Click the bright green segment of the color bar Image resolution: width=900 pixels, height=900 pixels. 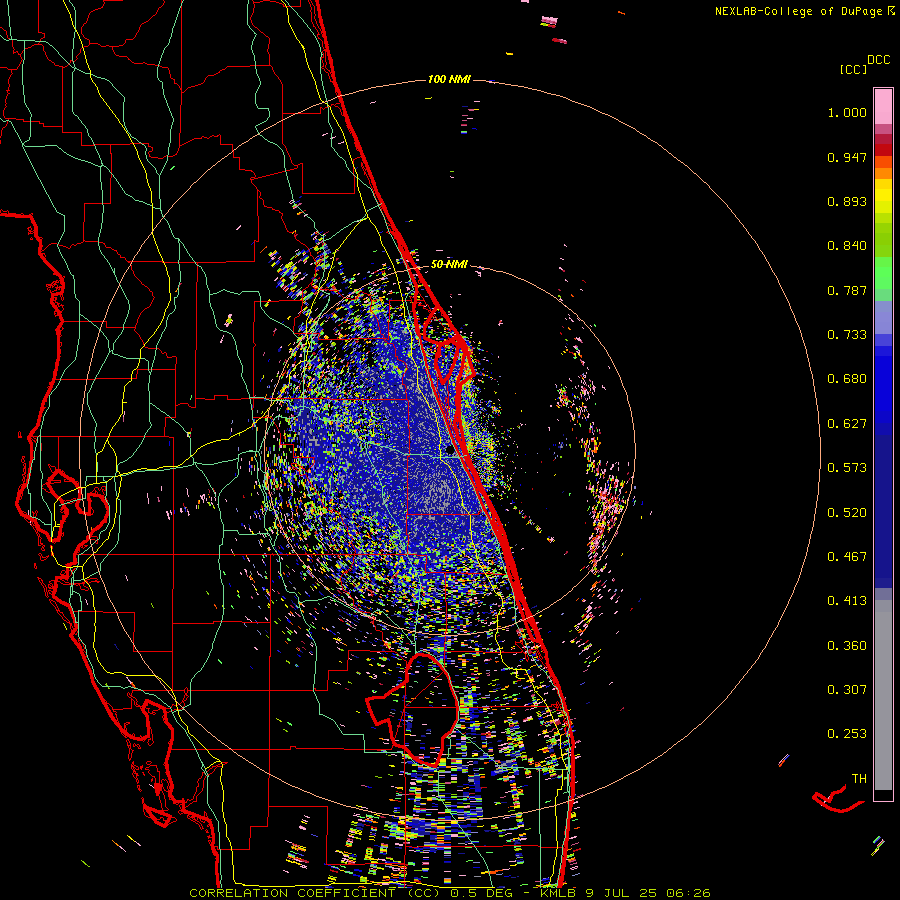[x=883, y=273]
